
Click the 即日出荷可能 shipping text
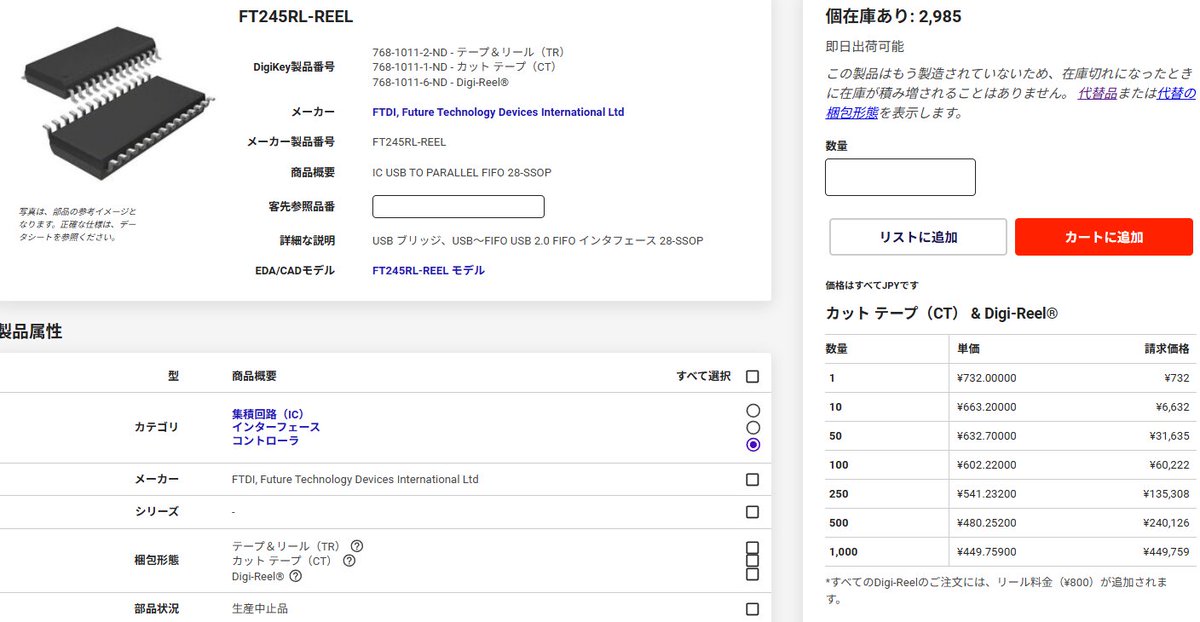click(x=865, y=47)
